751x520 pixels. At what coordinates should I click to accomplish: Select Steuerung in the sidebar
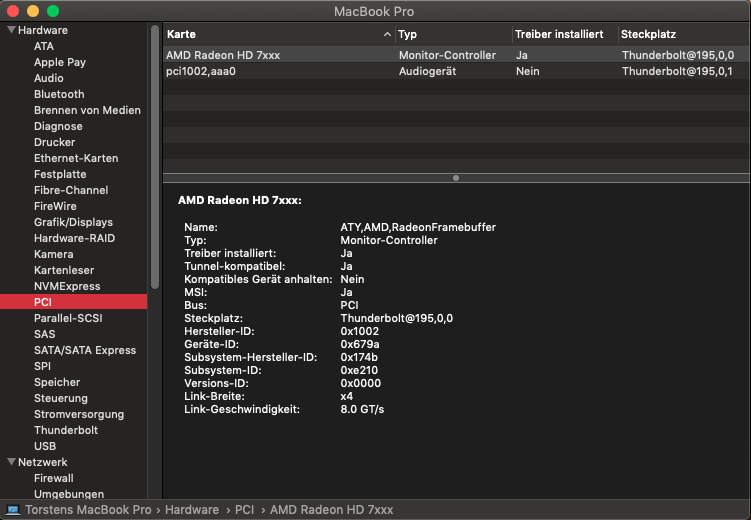[x=61, y=398]
